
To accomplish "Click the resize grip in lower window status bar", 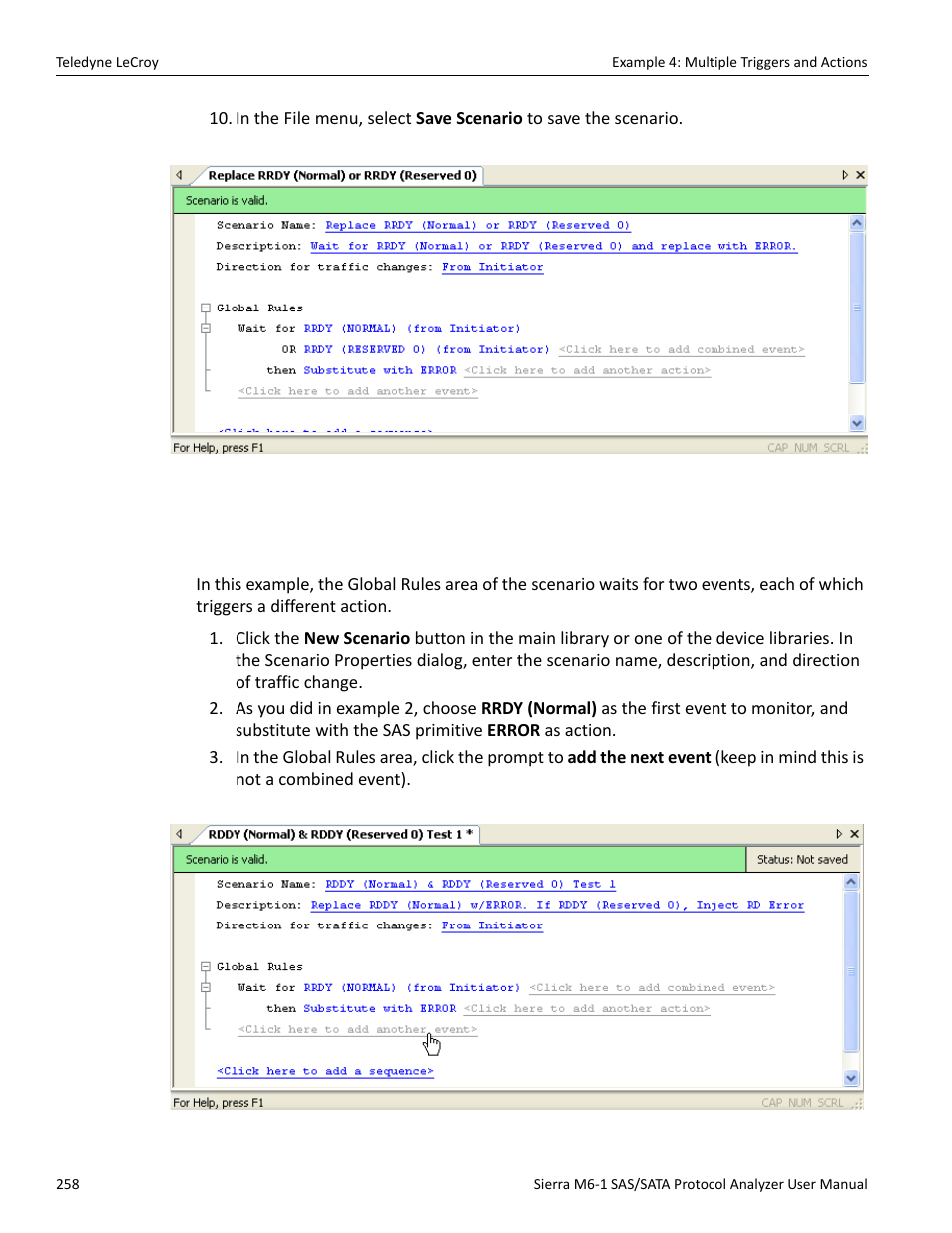I will click(858, 1104).
